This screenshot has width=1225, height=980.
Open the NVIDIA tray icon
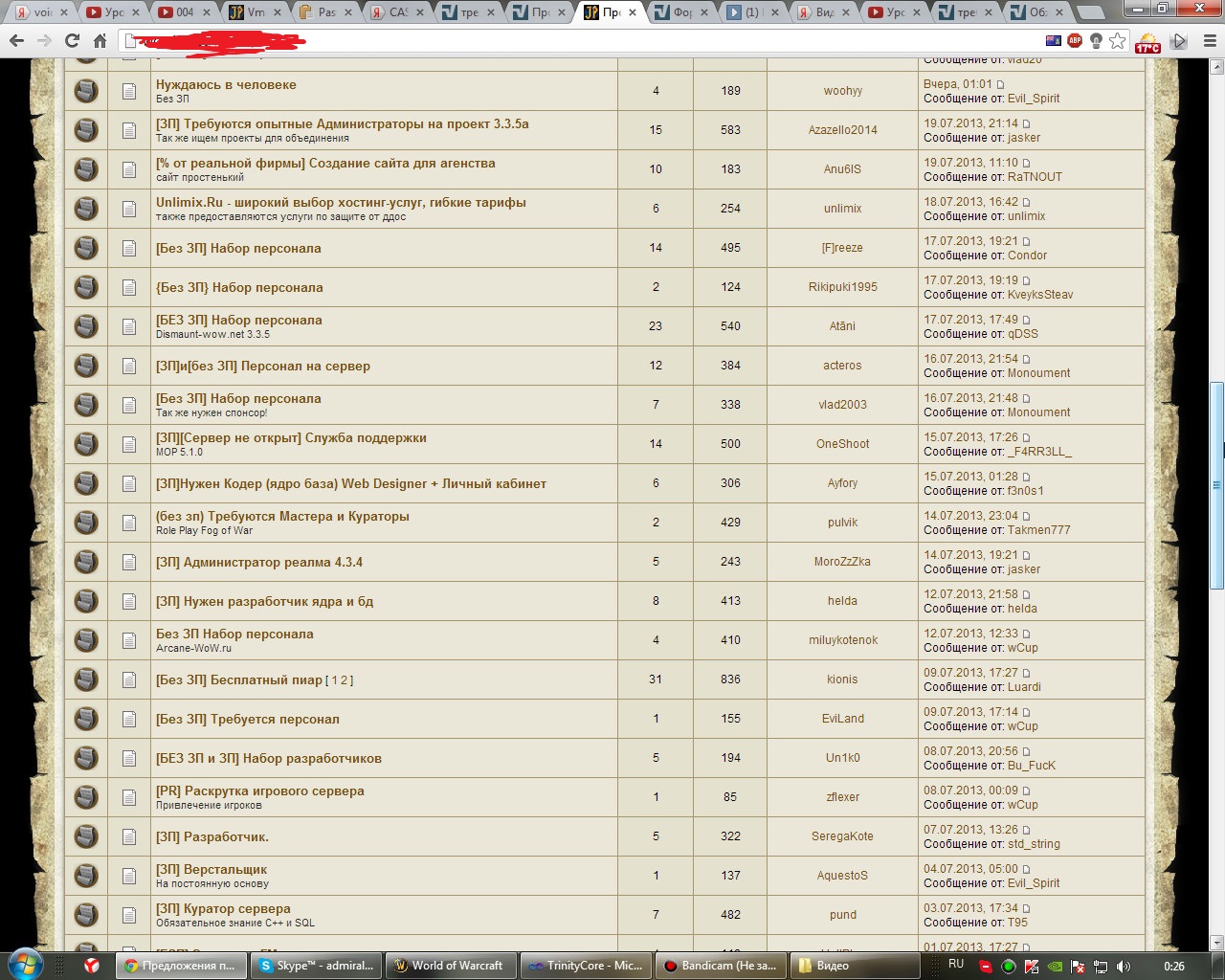tap(1054, 966)
